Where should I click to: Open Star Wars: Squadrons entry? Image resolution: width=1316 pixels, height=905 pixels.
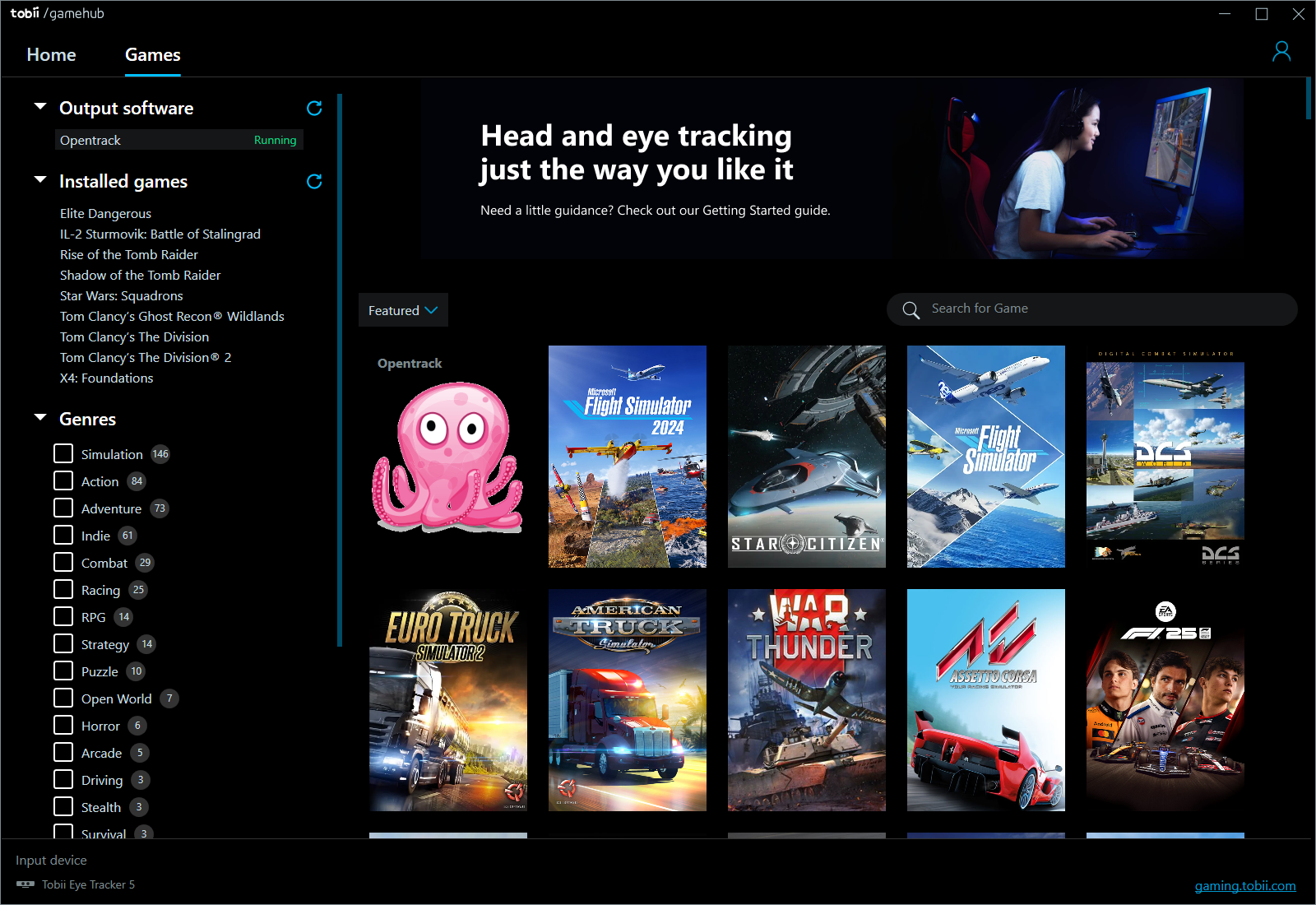[x=122, y=295]
